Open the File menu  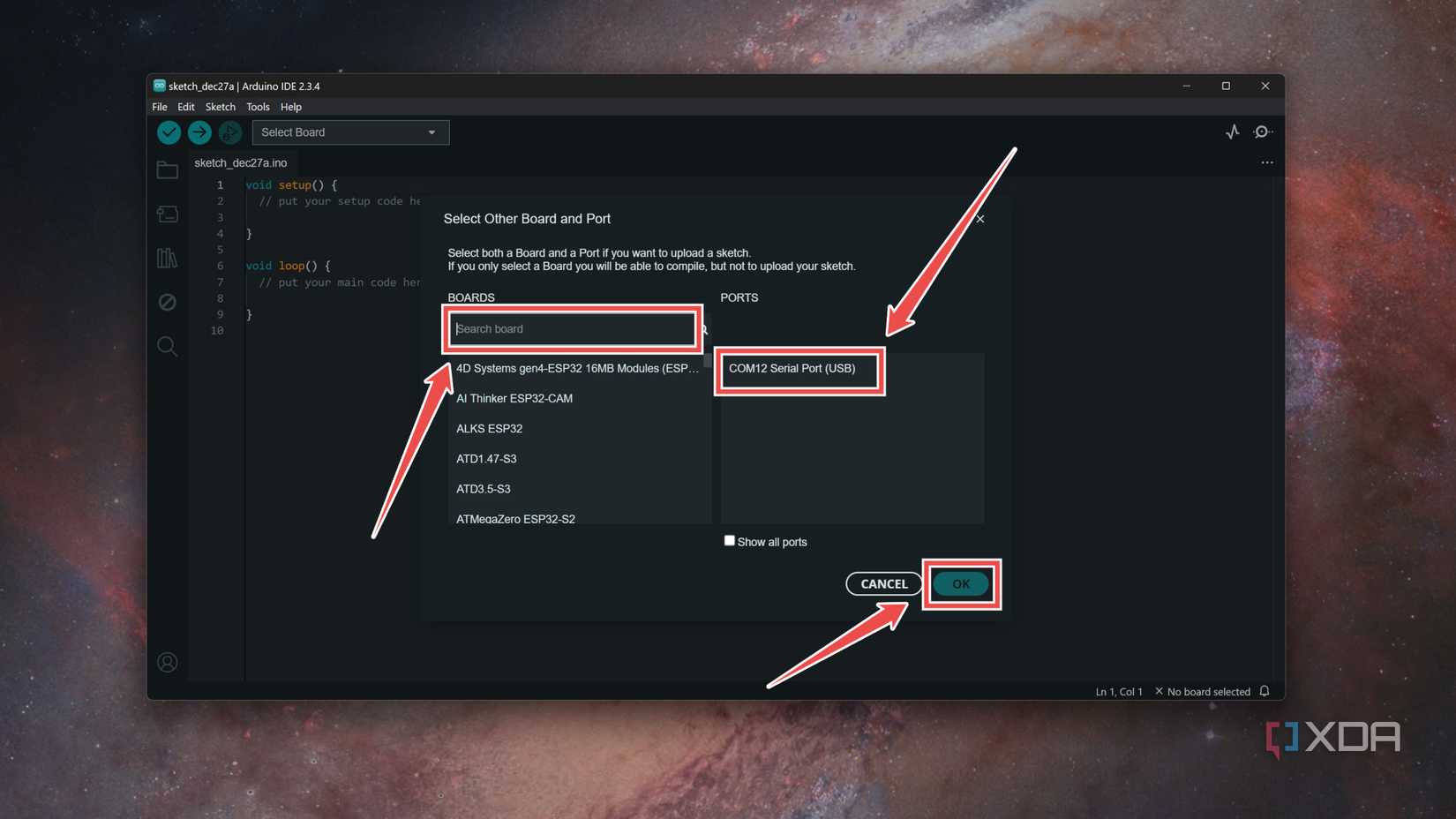(160, 107)
